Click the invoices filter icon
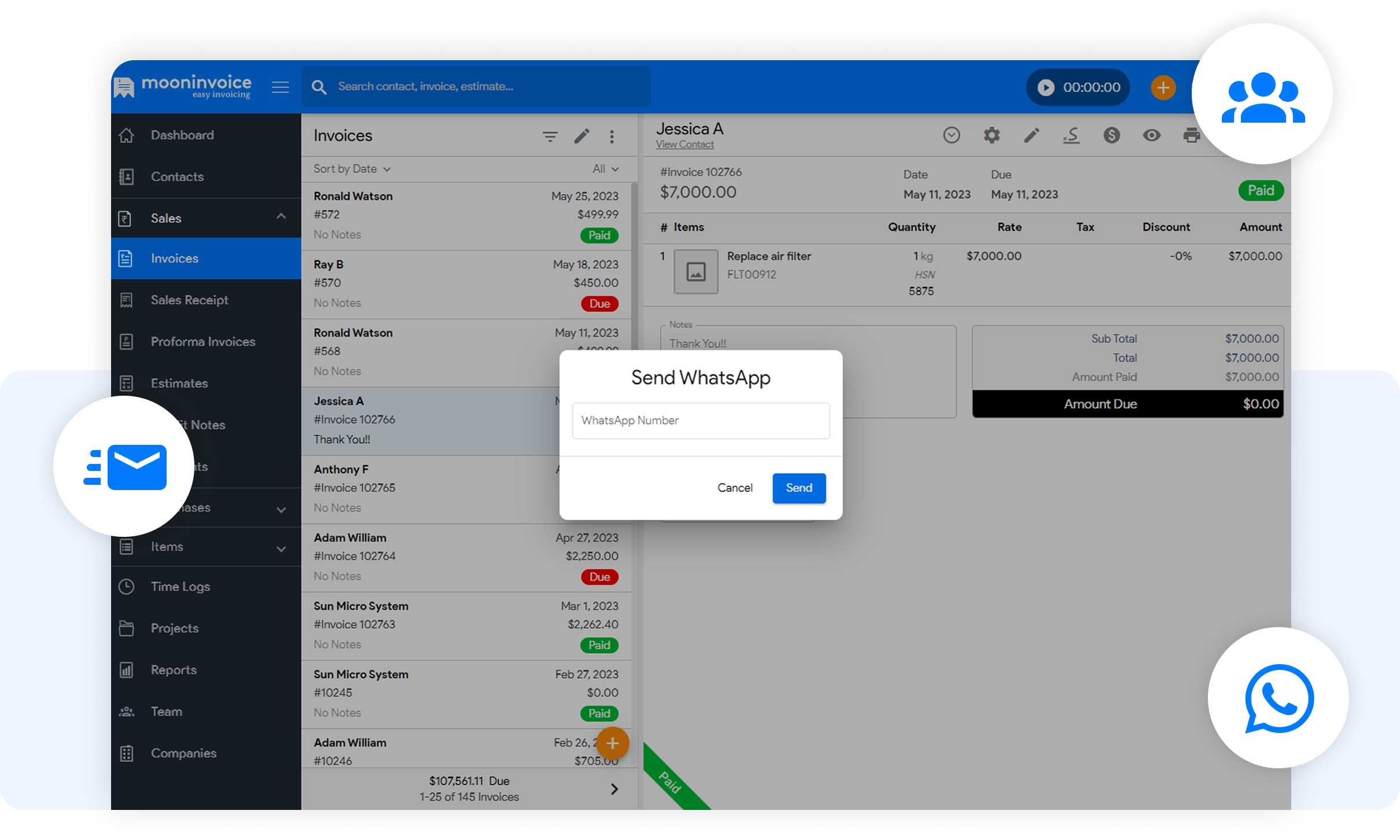Screen dimensions: 1400x840 [550, 137]
